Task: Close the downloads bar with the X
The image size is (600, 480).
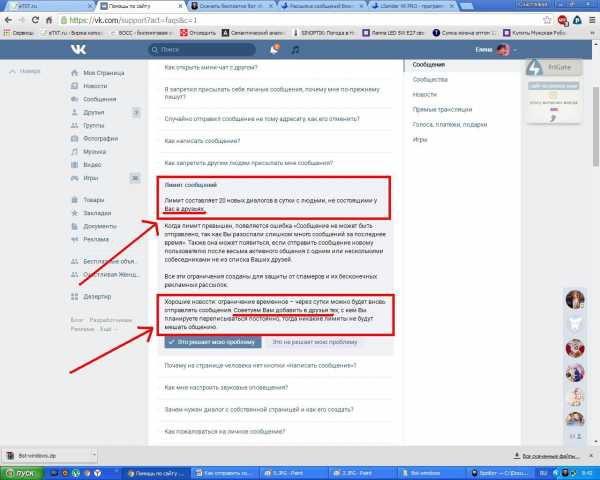Action: 592,456
